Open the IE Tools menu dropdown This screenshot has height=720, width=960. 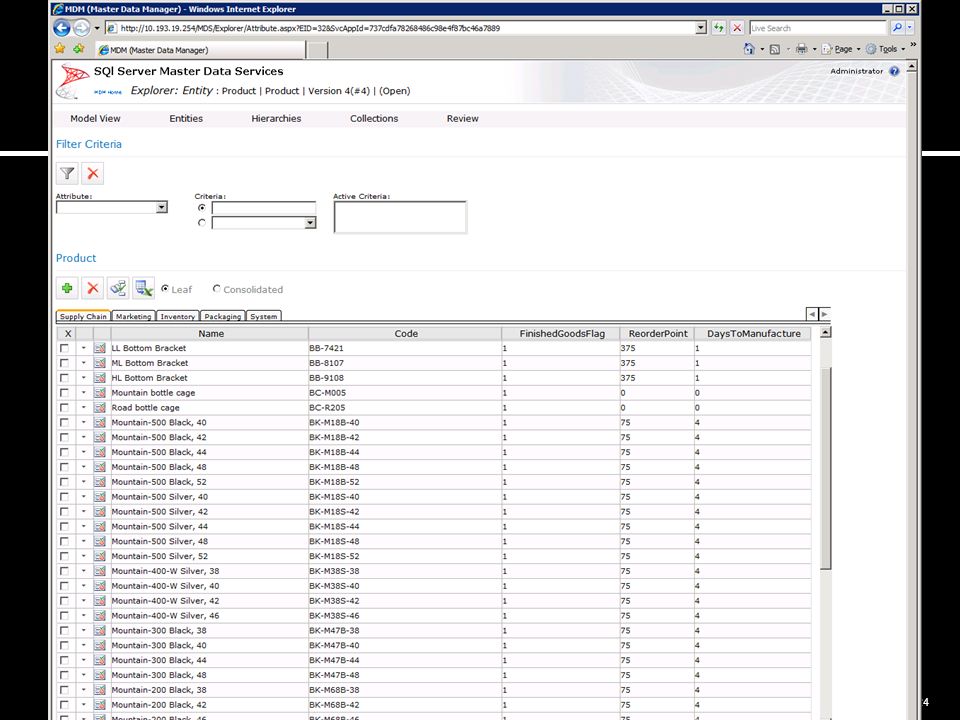(885, 49)
